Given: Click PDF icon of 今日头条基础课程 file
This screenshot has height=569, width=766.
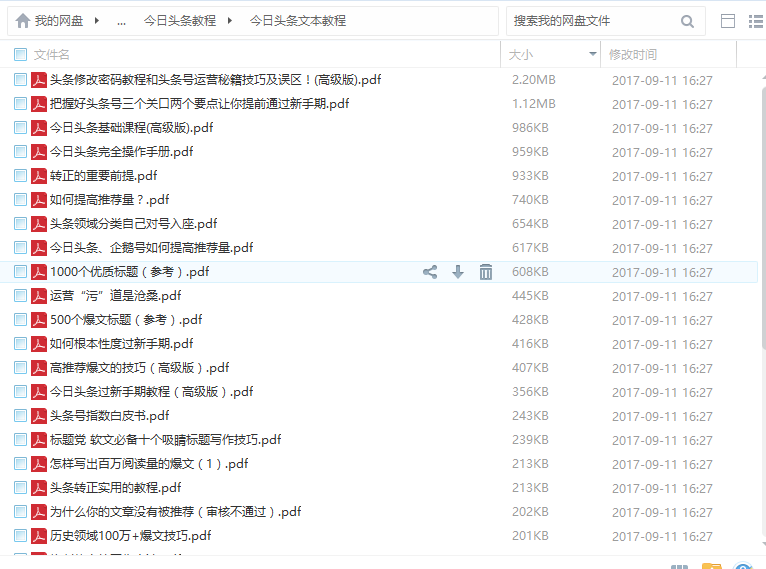Looking at the screenshot, I should 39,128.
